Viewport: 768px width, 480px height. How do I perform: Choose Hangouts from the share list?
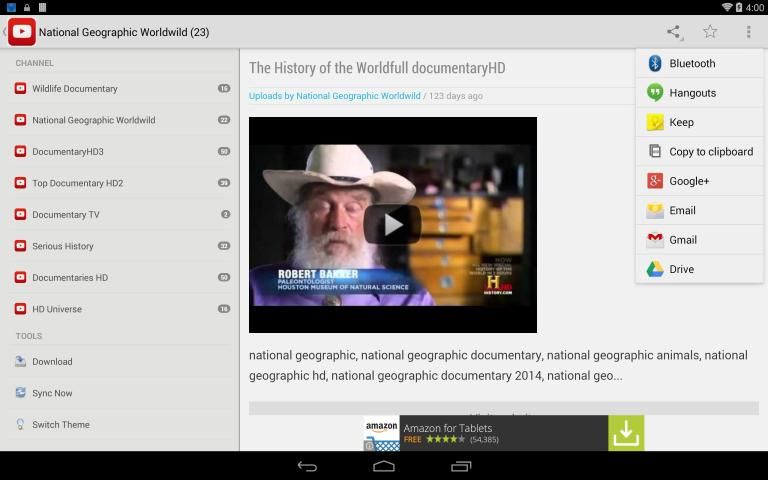coord(699,93)
